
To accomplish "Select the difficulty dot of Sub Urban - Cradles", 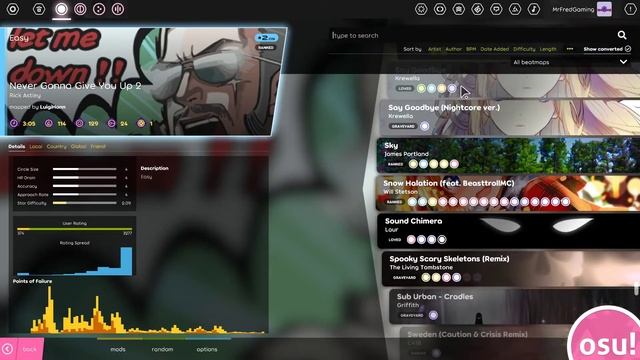I will coord(433,315).
